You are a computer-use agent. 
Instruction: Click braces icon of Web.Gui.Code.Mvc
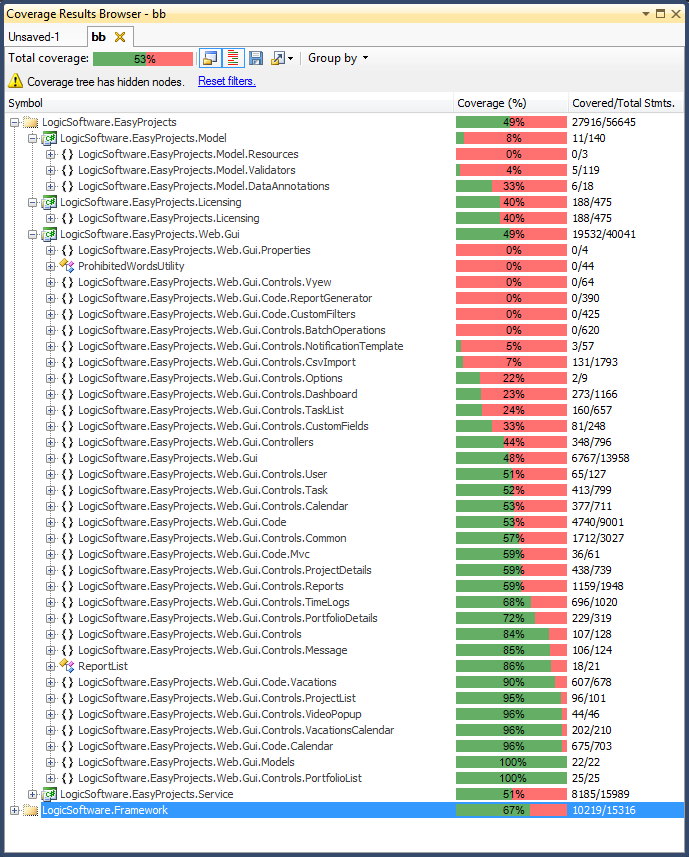tap(67, 554)
